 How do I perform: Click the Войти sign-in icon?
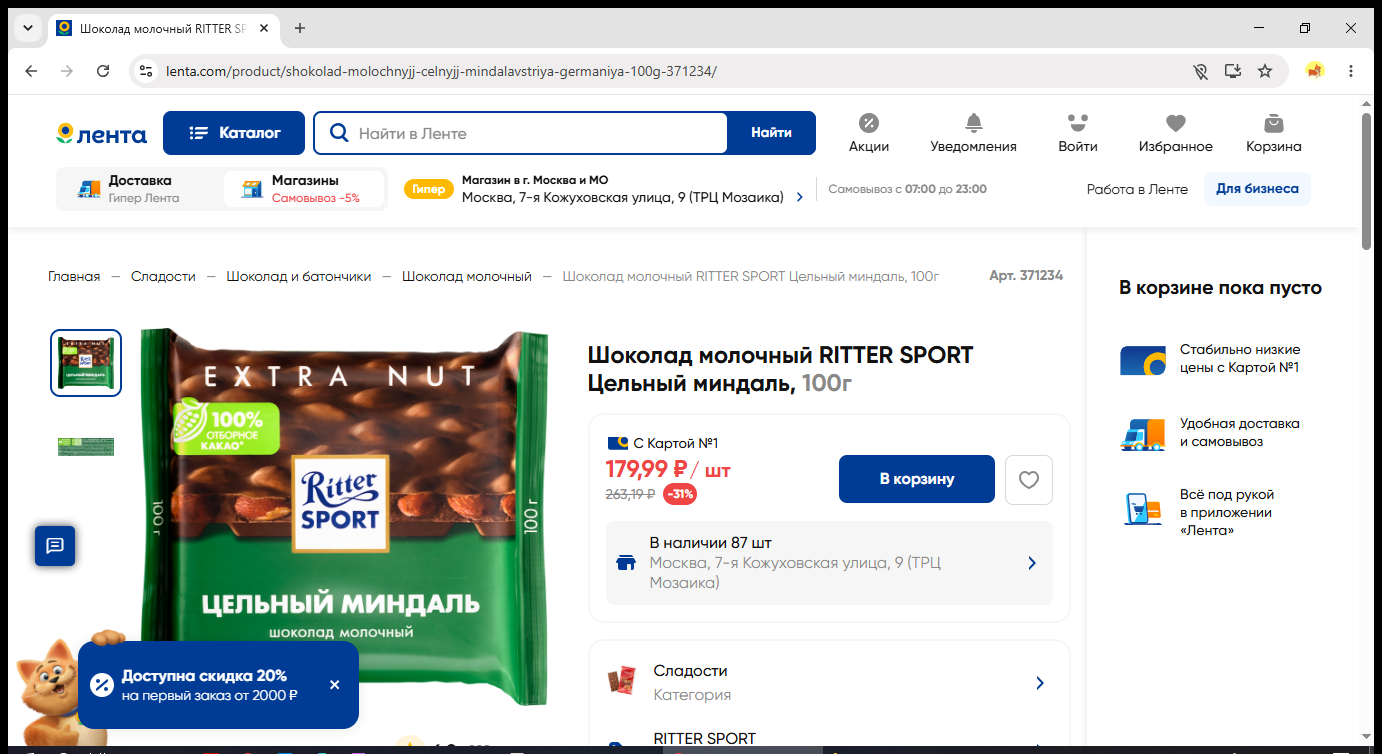pos(1077,133)
